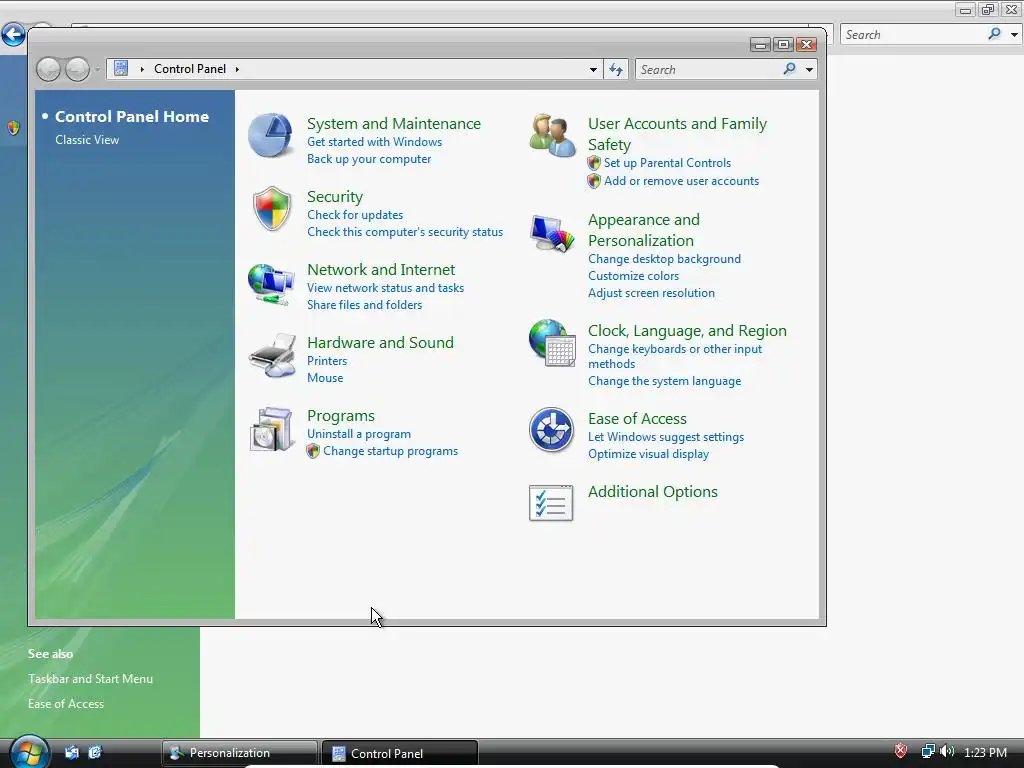Click the taskbar clock showing 1:23 PM
The width and height of the screenshot is (1024, 768).
pos(985,752)
